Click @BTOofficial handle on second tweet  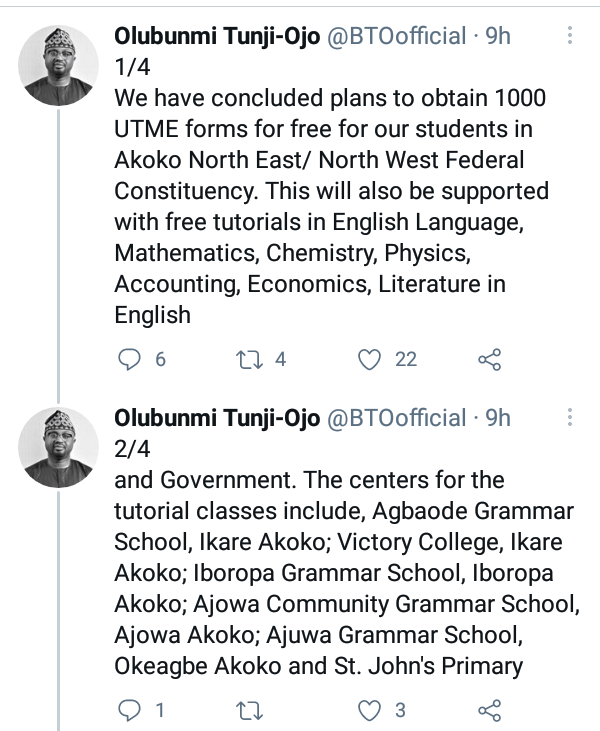pos(397,418)
